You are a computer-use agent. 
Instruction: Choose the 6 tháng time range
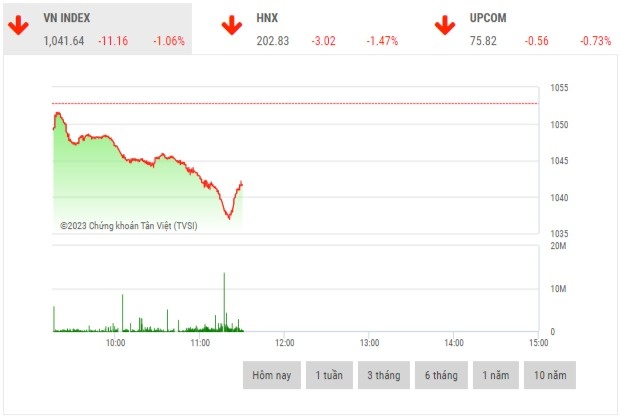coord(441,375)
